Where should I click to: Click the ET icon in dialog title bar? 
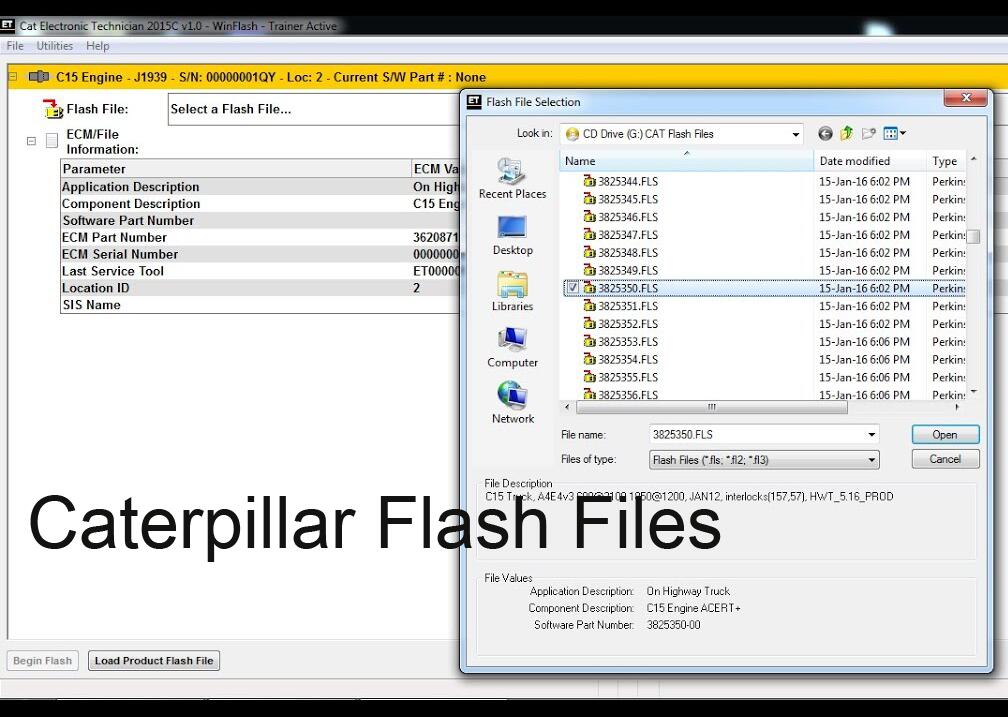474,102
